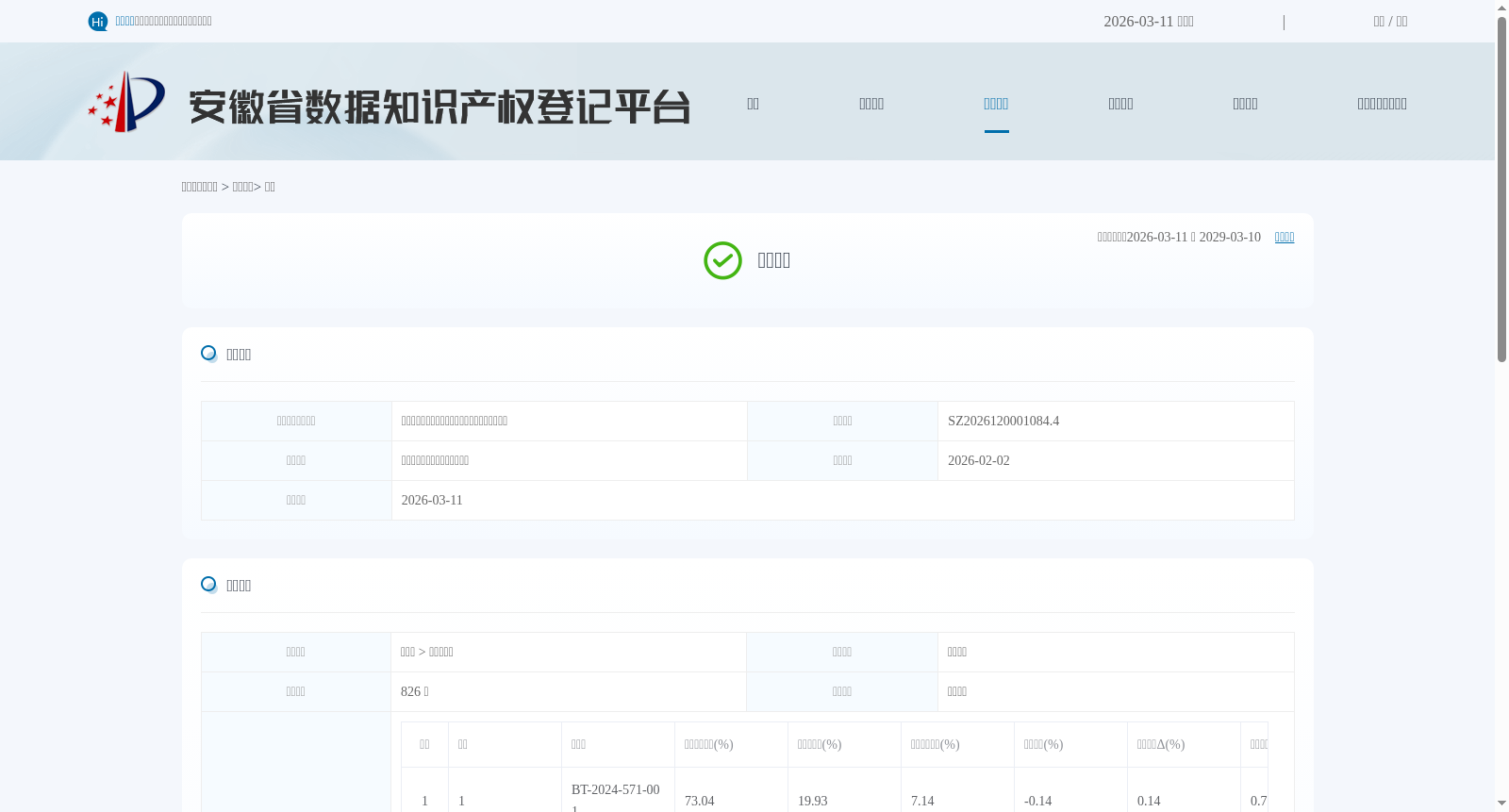Select the registration number SZ2026120001084.4
Screen dimensions: 1509x812
pyautogui.click(x=1003, y=422)
